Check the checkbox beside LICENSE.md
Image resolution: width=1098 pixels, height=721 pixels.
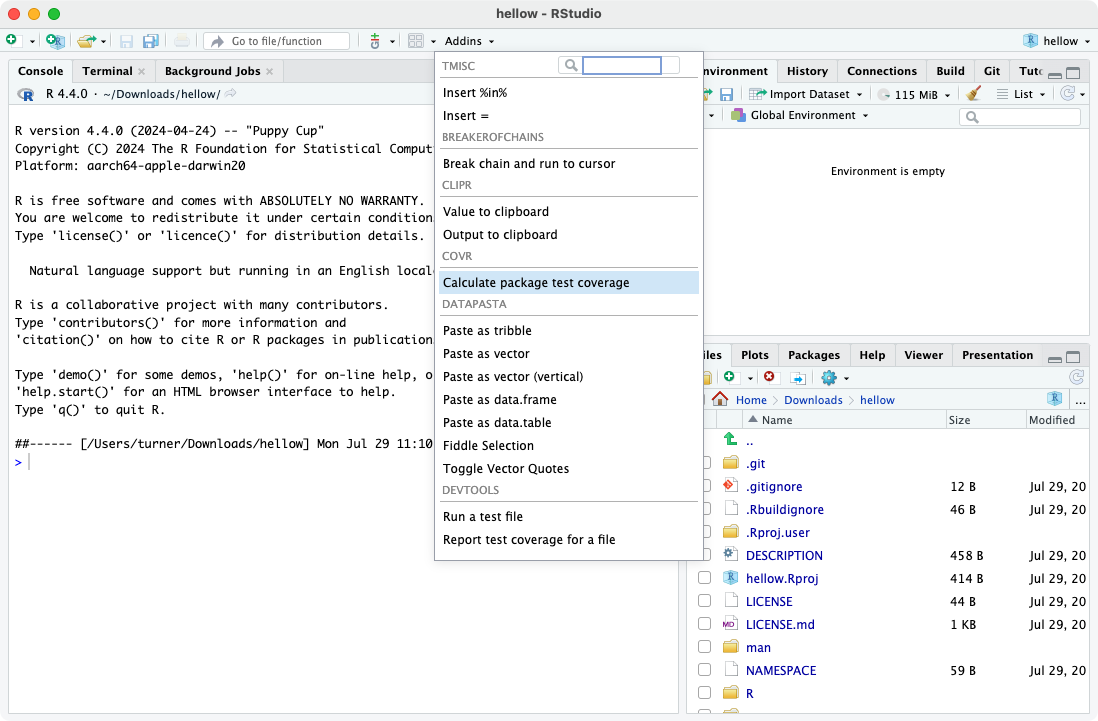705,624
